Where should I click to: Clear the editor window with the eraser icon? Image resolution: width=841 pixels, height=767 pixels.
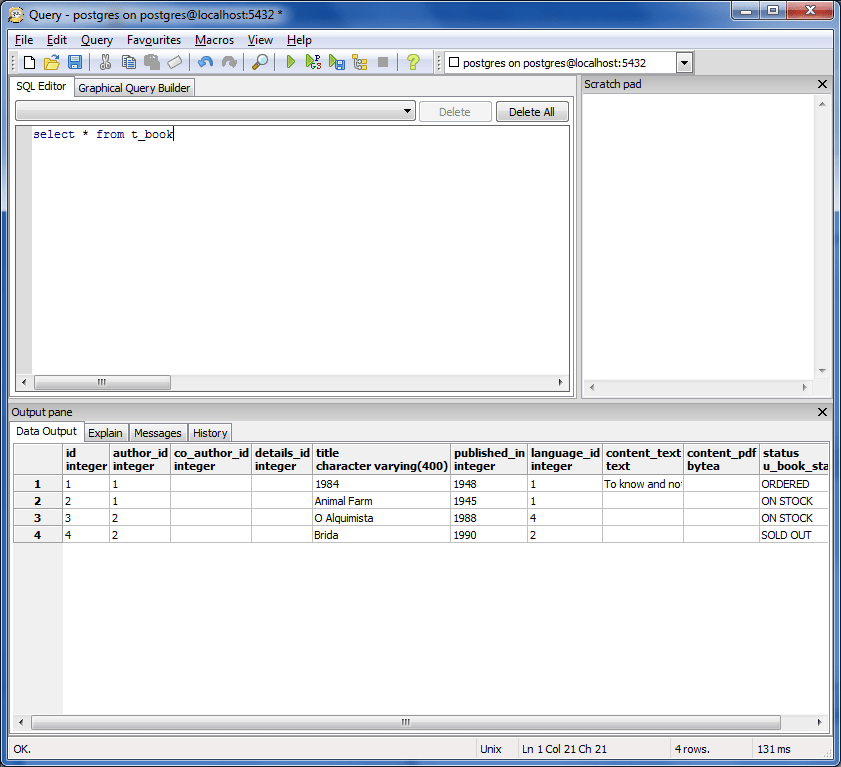point(174,62)
